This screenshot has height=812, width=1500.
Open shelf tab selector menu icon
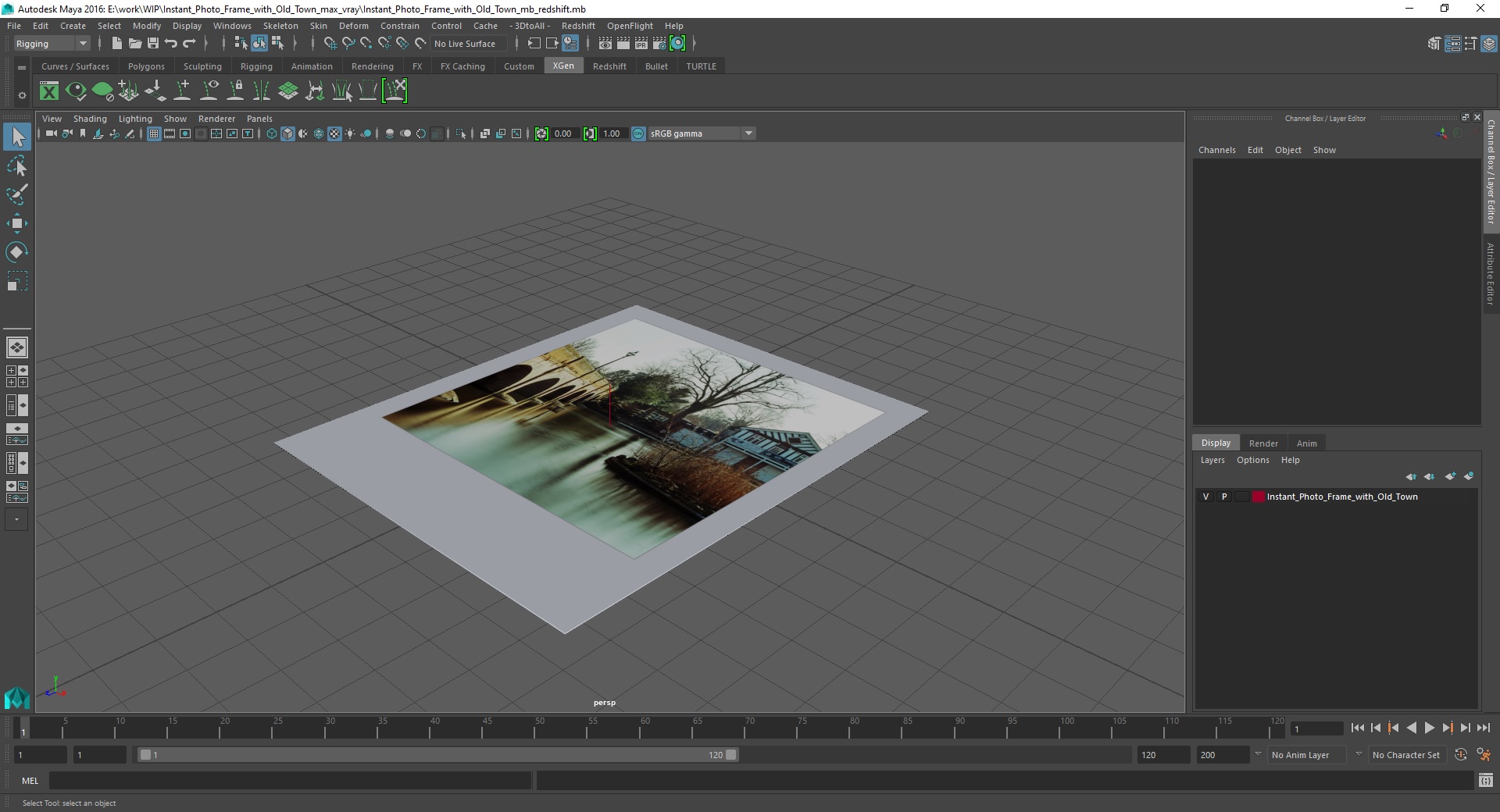[x=22, y=68]
